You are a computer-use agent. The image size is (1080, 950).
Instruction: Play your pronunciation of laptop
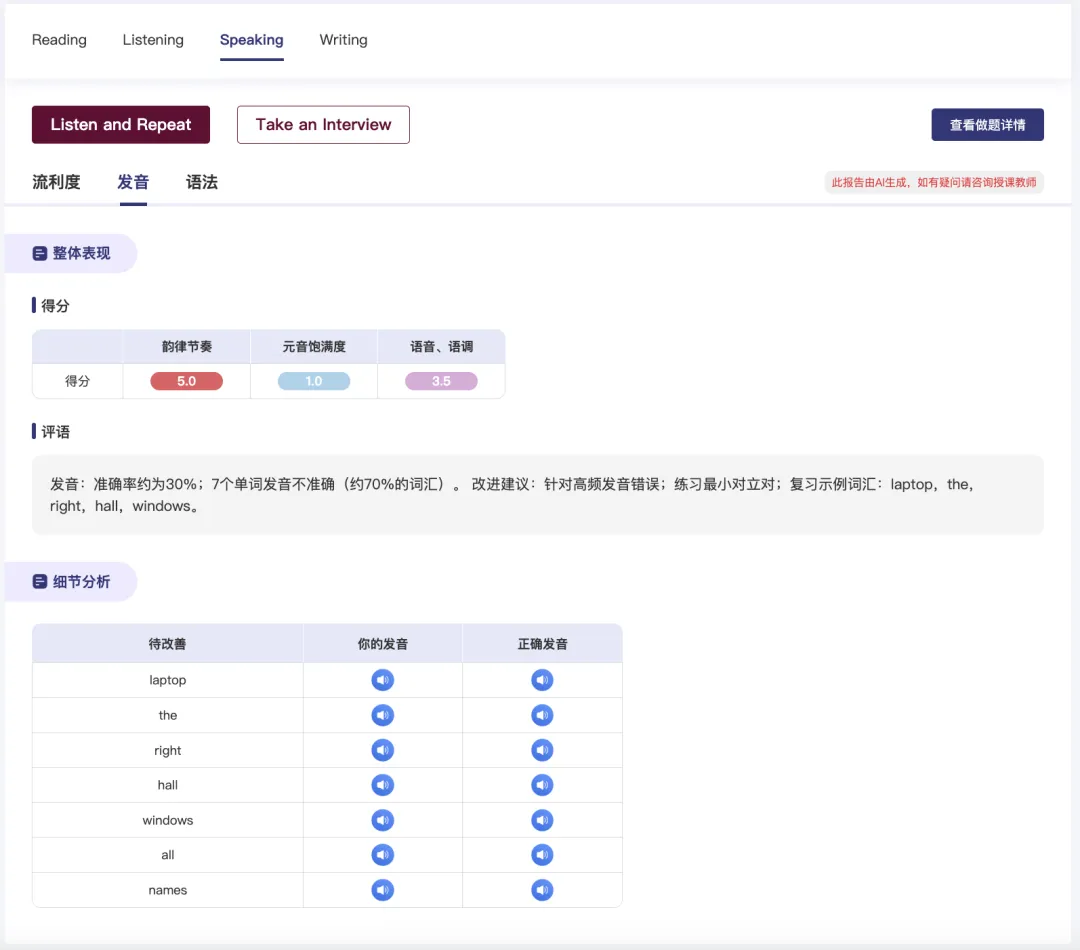coord(382,680)
